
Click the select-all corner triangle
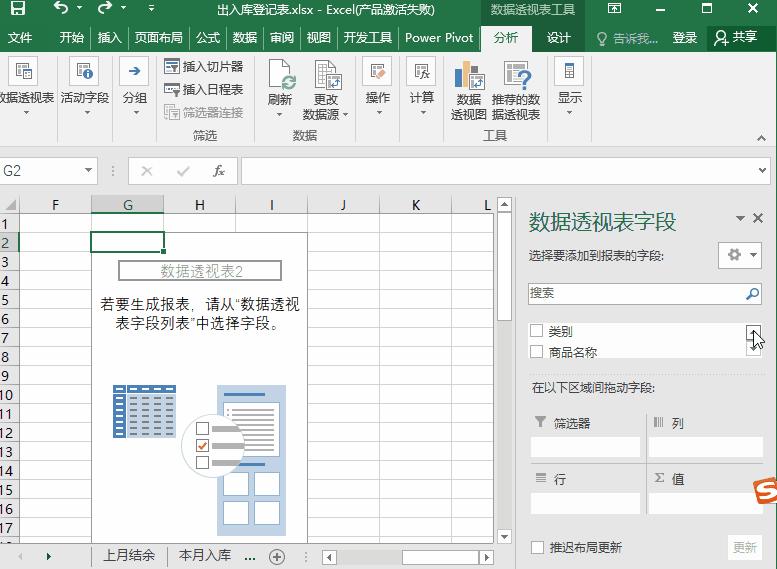10,205
